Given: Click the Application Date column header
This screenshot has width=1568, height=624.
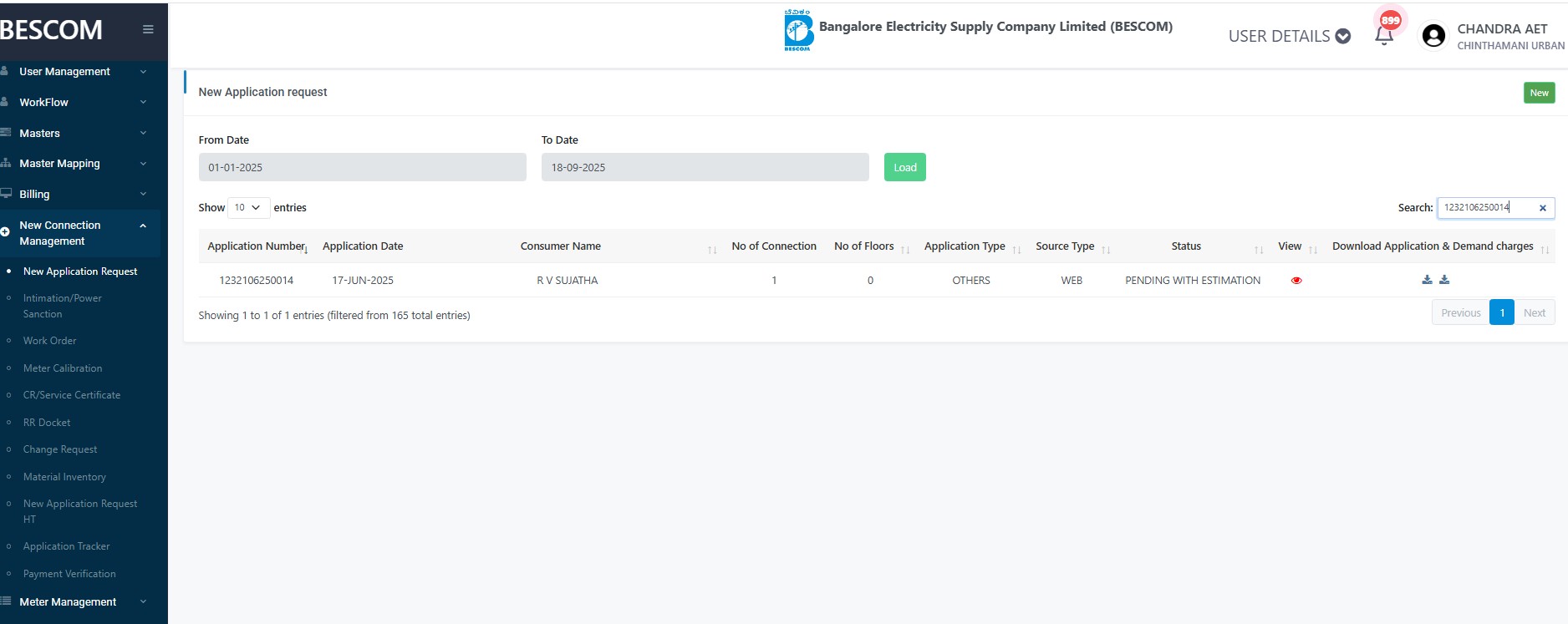Looking at the screenshot, I should tap(363, 246).
